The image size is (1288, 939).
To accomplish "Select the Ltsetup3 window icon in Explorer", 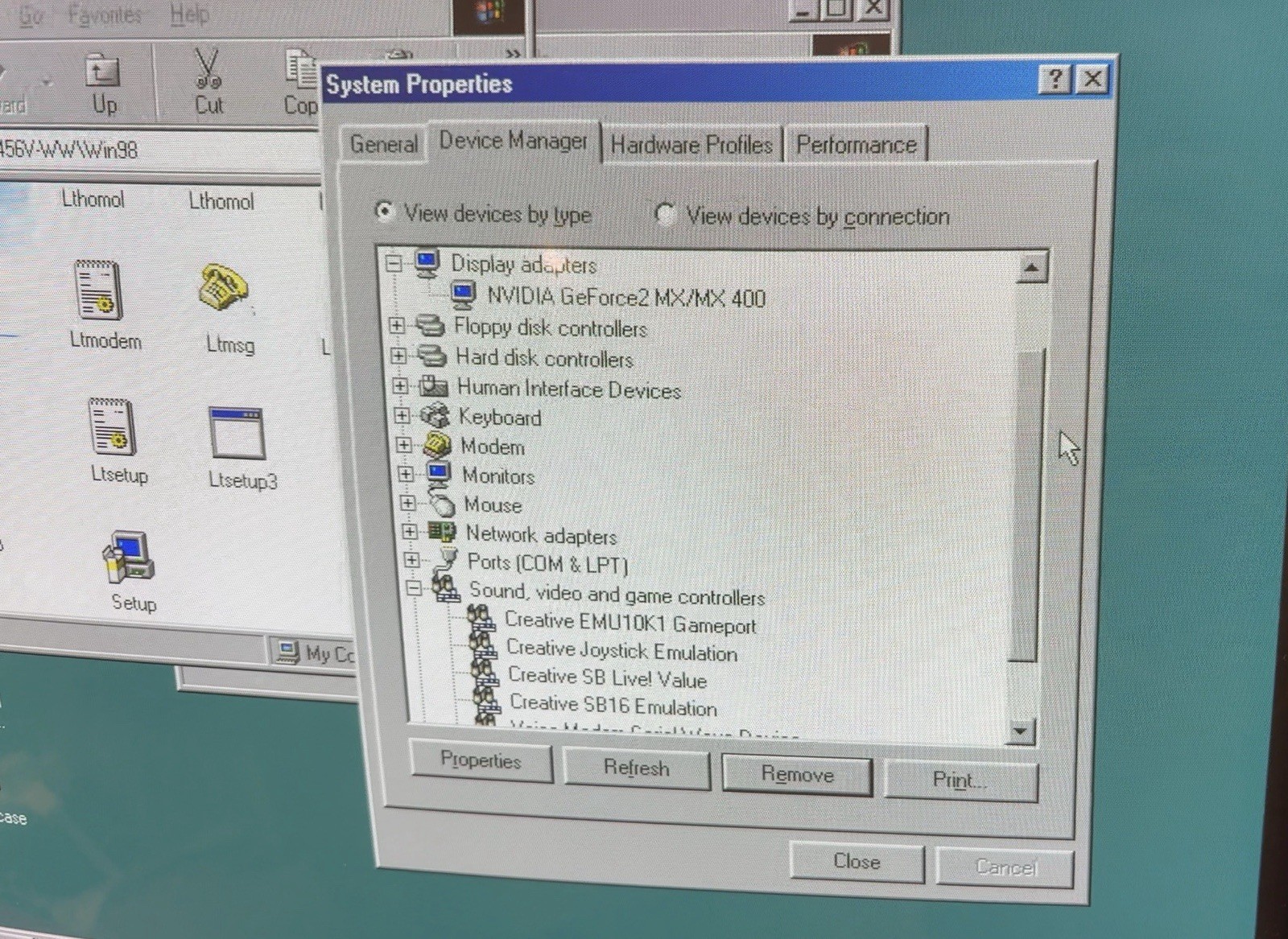I will tap(237, 434).
